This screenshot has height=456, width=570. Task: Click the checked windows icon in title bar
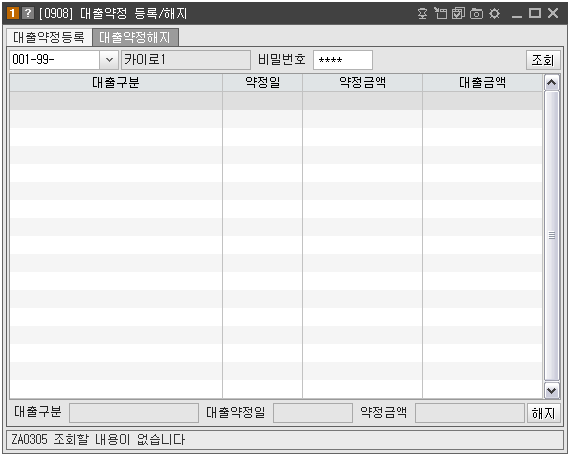(x=458, y=13)
